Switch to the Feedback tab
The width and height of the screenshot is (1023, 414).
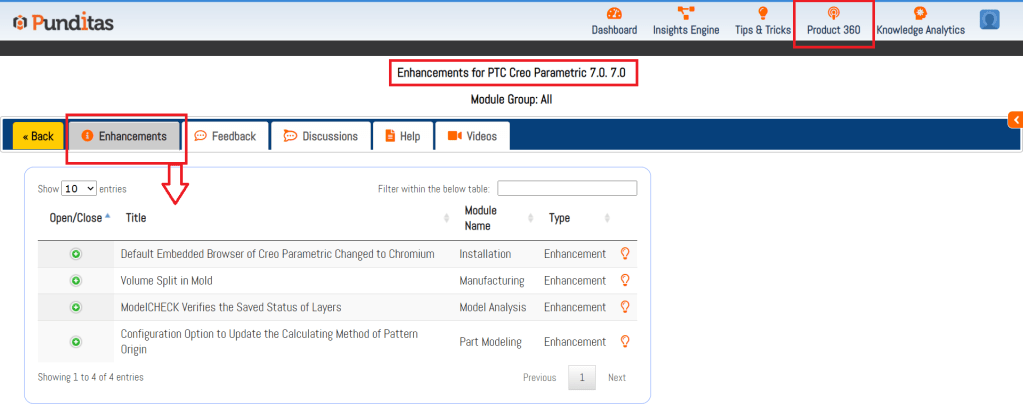[225, 136]
